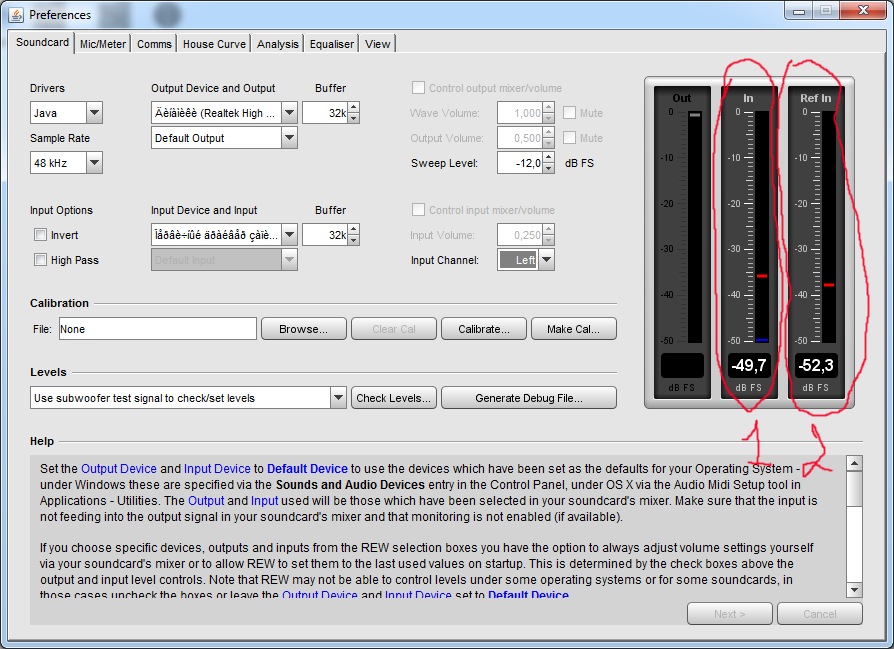Open the disabled Default Input dropdown
The image size is (894, 649).
(x=290, y=259)
